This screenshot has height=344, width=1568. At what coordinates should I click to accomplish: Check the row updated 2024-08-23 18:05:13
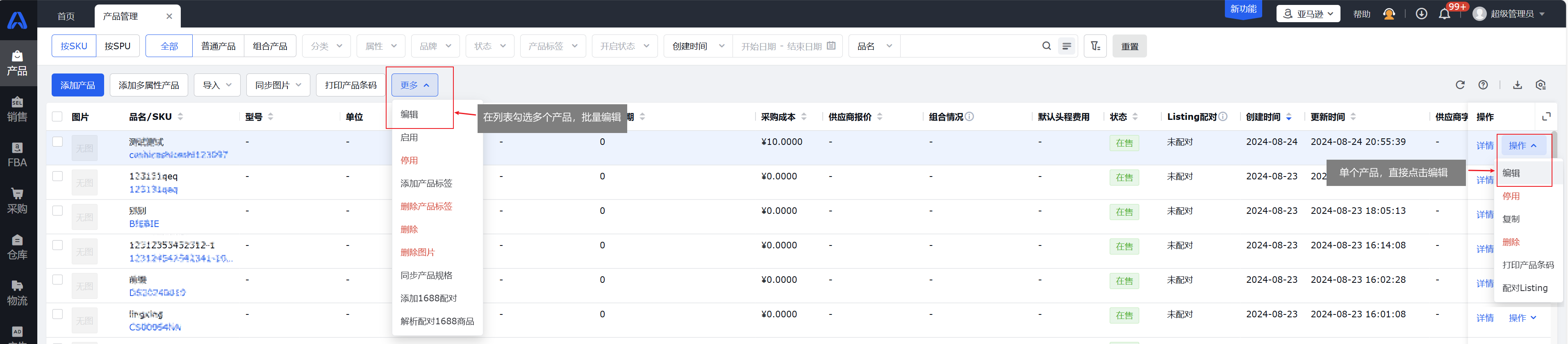pos(57,211)
